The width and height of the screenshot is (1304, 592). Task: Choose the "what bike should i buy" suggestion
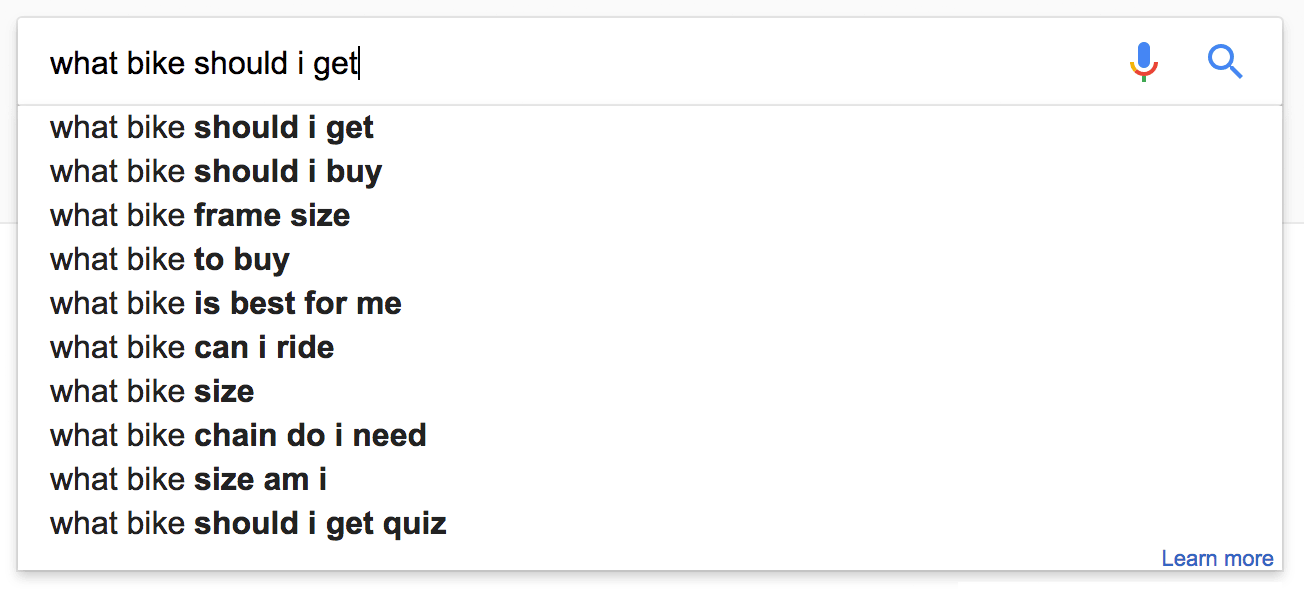coord(216,172)
